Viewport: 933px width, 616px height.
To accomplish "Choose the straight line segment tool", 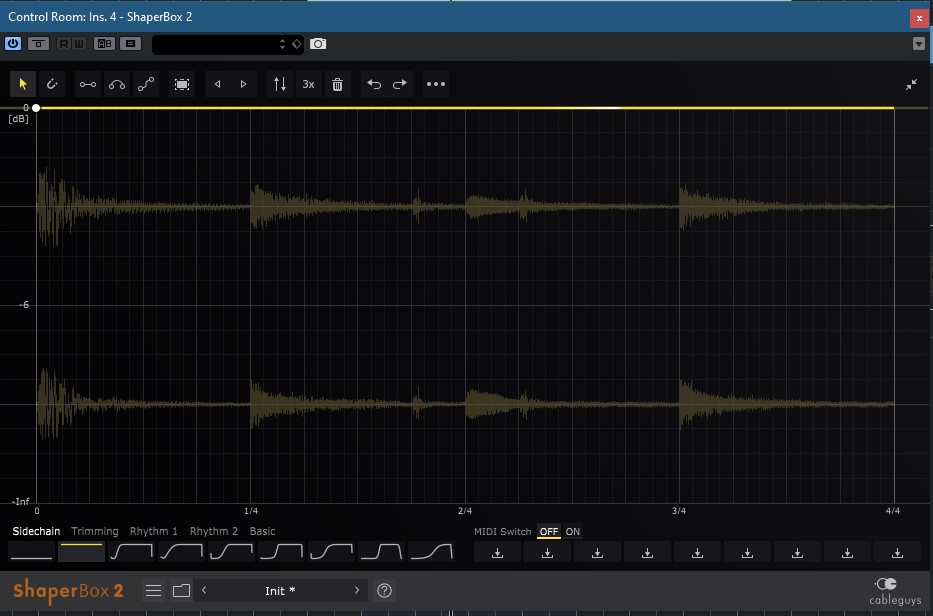I will tap(88, 85).
